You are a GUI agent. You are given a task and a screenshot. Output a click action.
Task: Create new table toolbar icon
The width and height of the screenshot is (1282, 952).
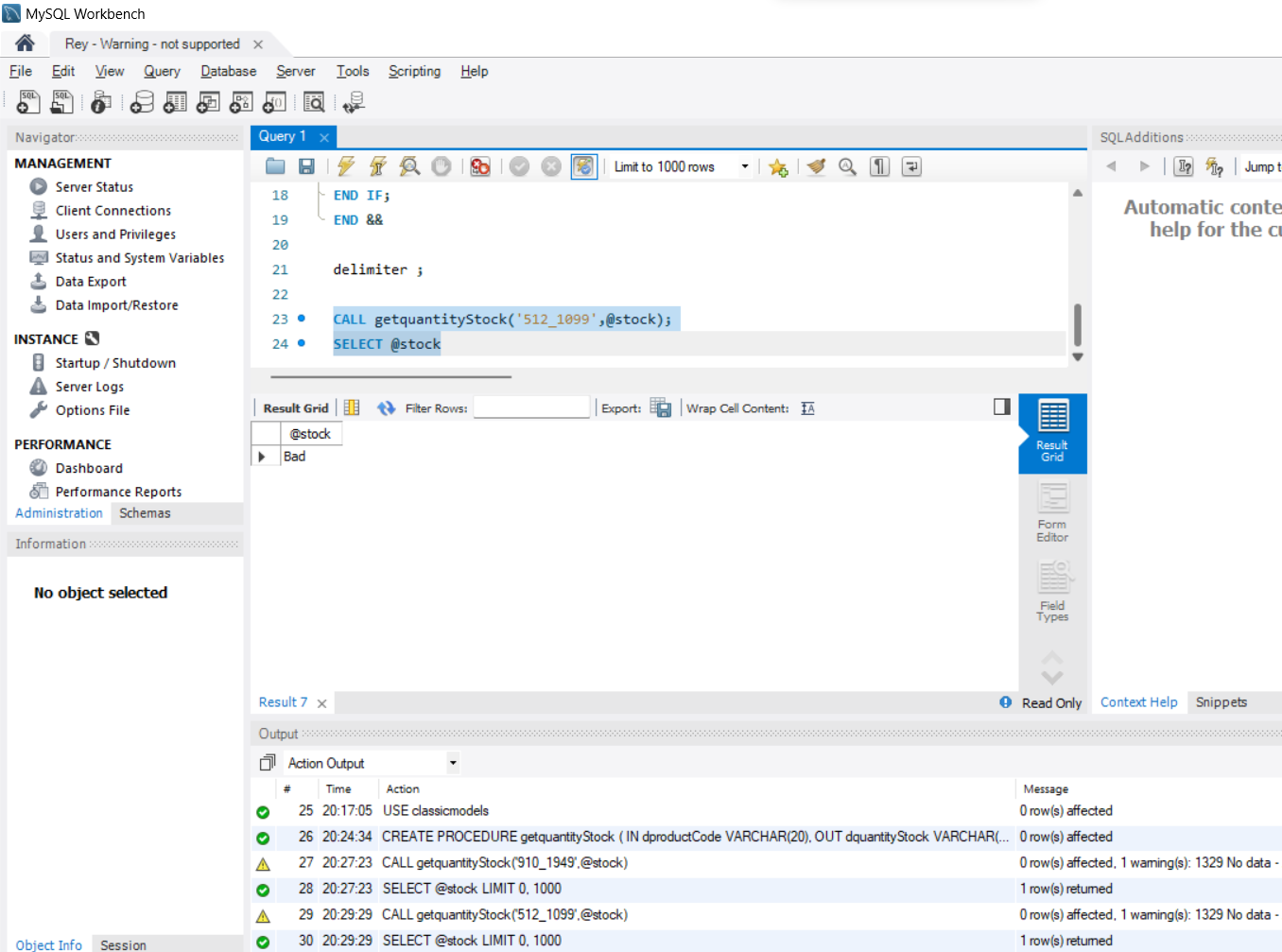pos(175,102)
